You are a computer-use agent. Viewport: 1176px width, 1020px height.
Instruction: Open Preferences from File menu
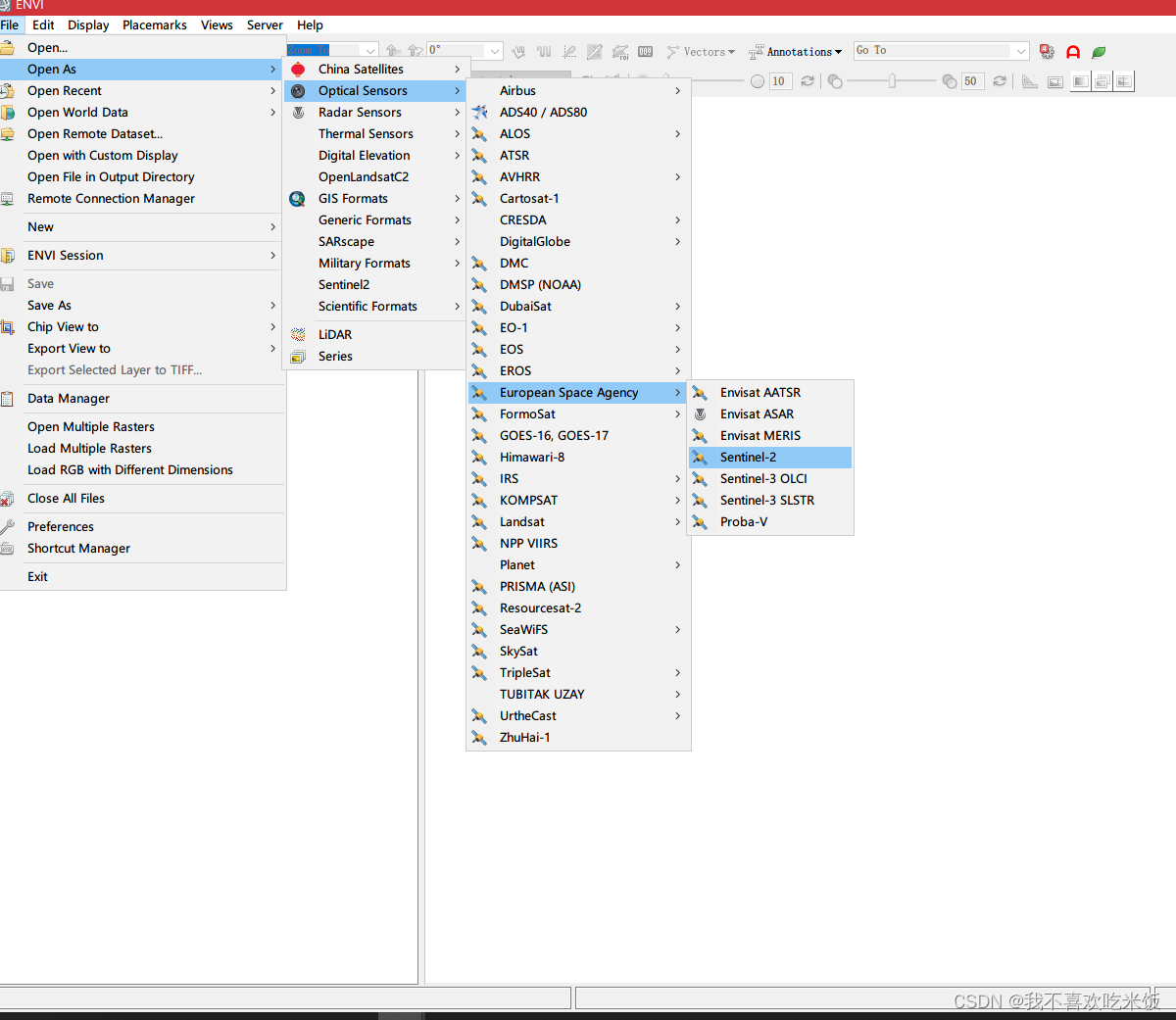click(143, 526)
